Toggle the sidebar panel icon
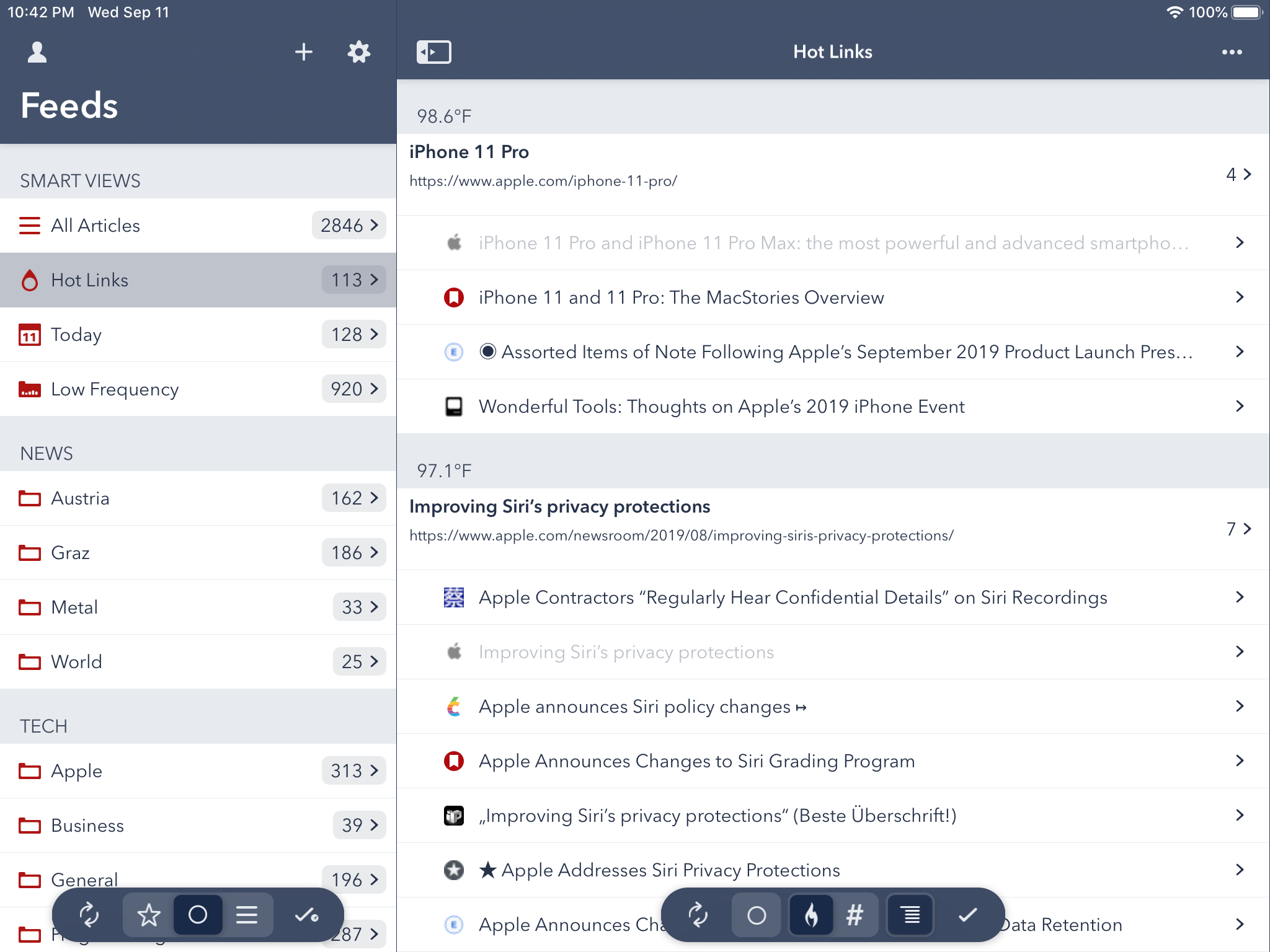Viewport: 1270px width, 952px height. [433, 52]
